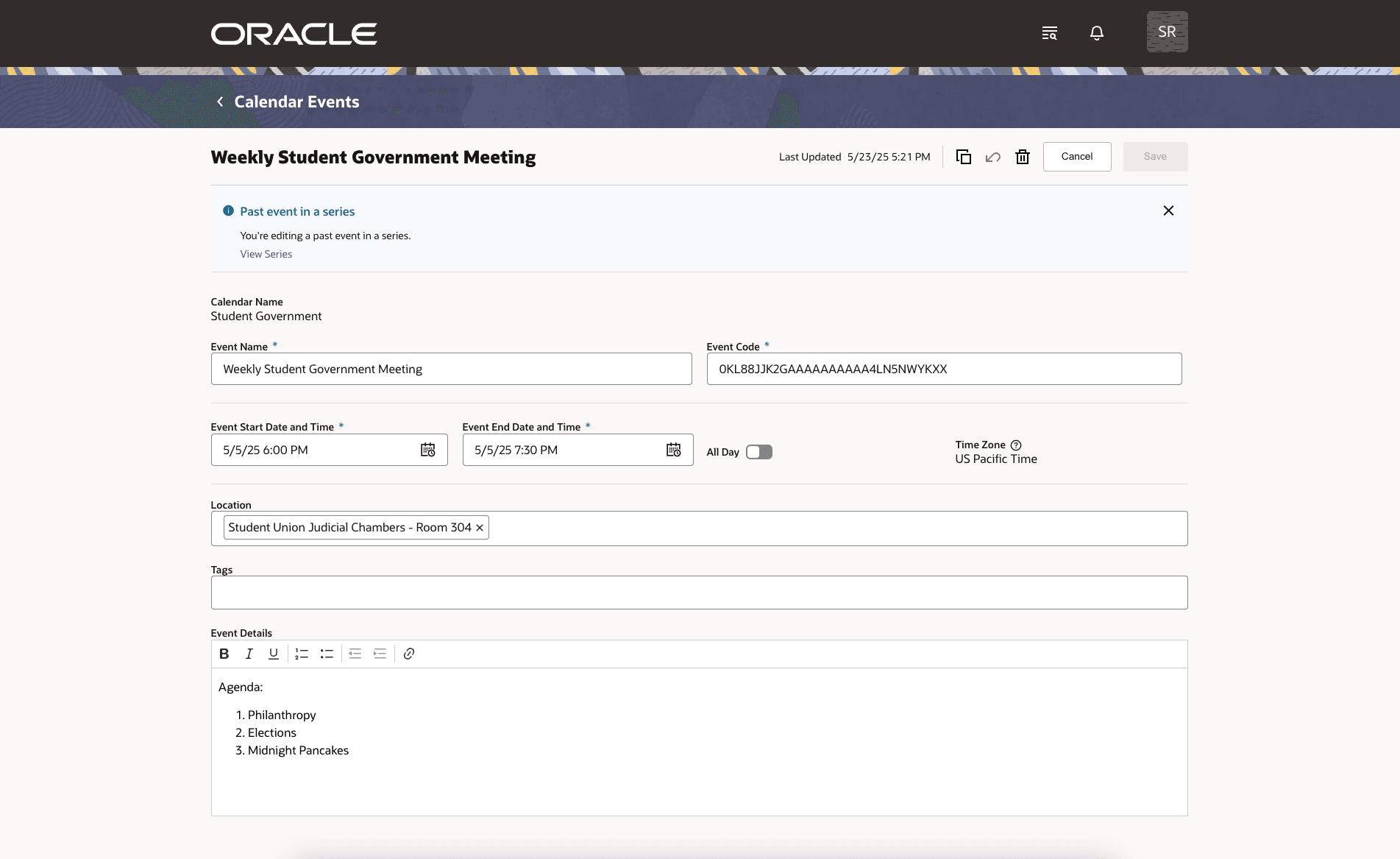Image resolution: width=1400 pixels, height=859 pixels.
Task: Click the info icon in banner
Action: click(228, 211)
